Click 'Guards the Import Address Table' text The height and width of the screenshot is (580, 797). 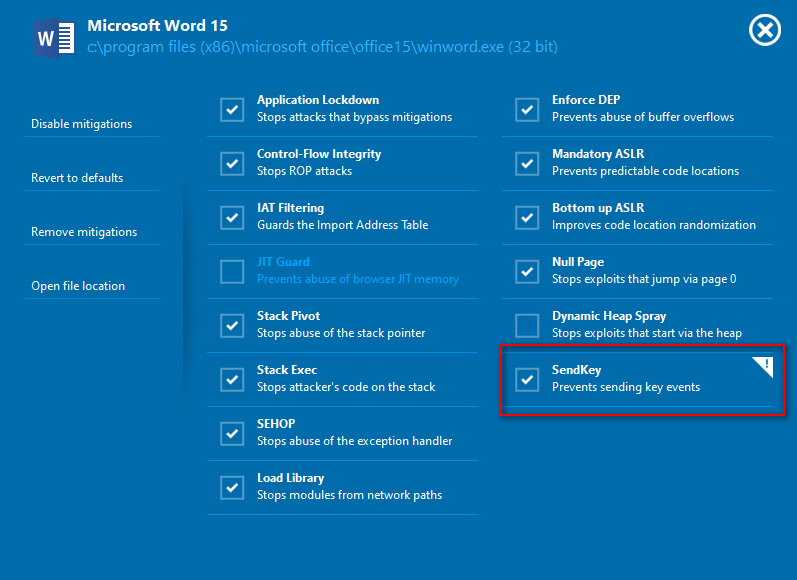(x=343, y=225)
